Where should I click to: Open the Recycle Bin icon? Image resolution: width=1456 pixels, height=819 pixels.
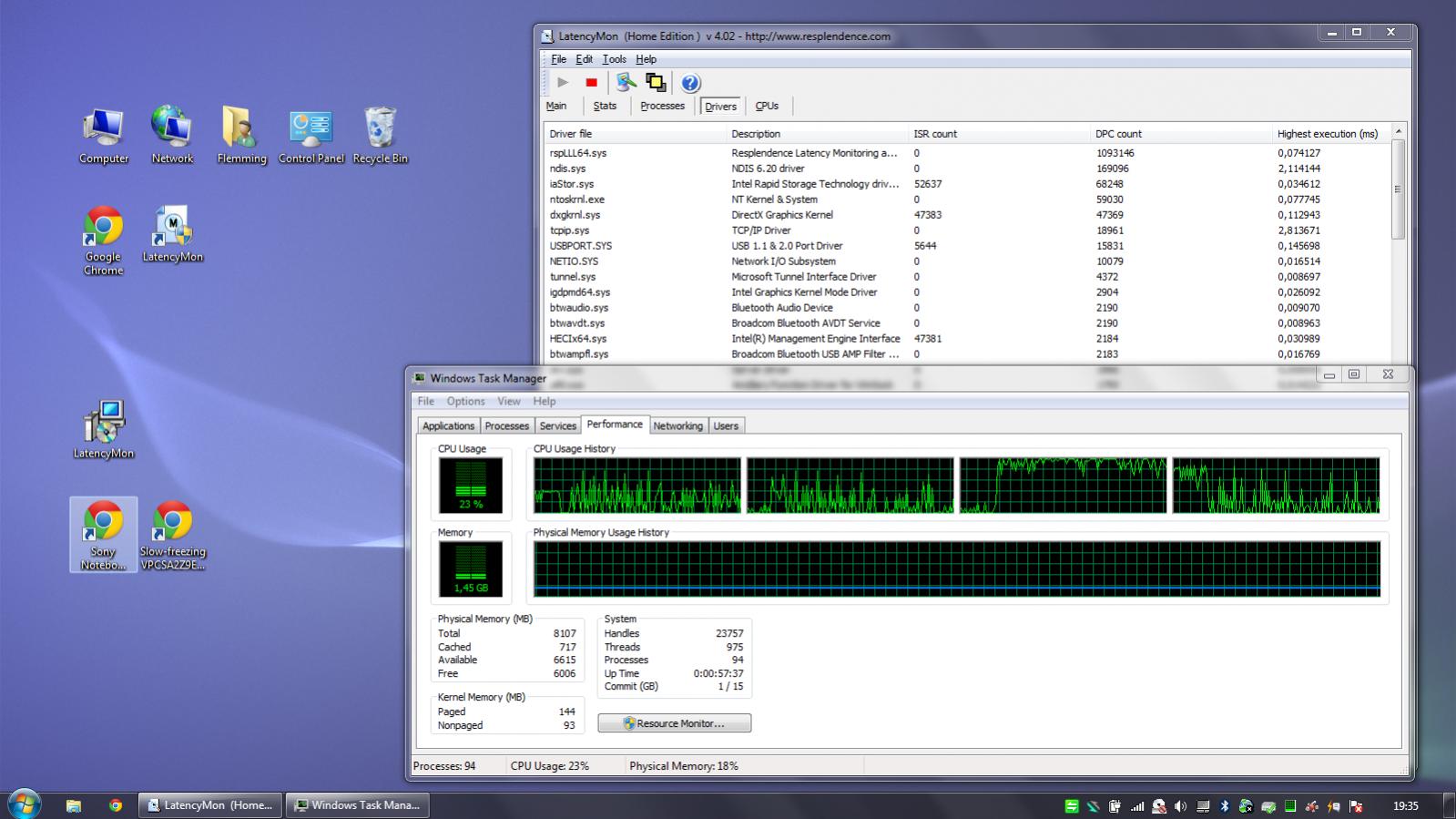tap(380, 135)
